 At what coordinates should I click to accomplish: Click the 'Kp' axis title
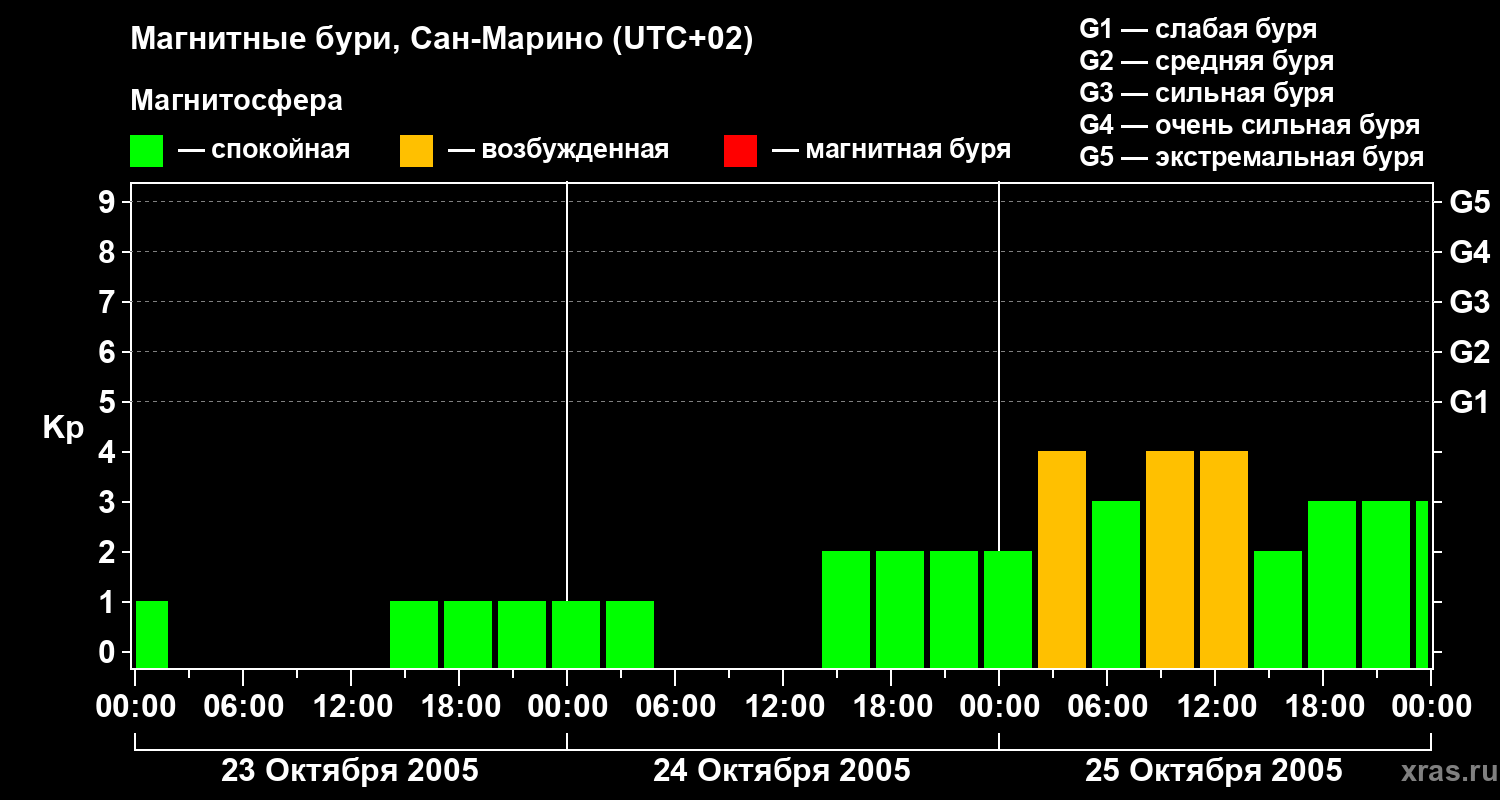pyautogui.click(x=63, y=428)
